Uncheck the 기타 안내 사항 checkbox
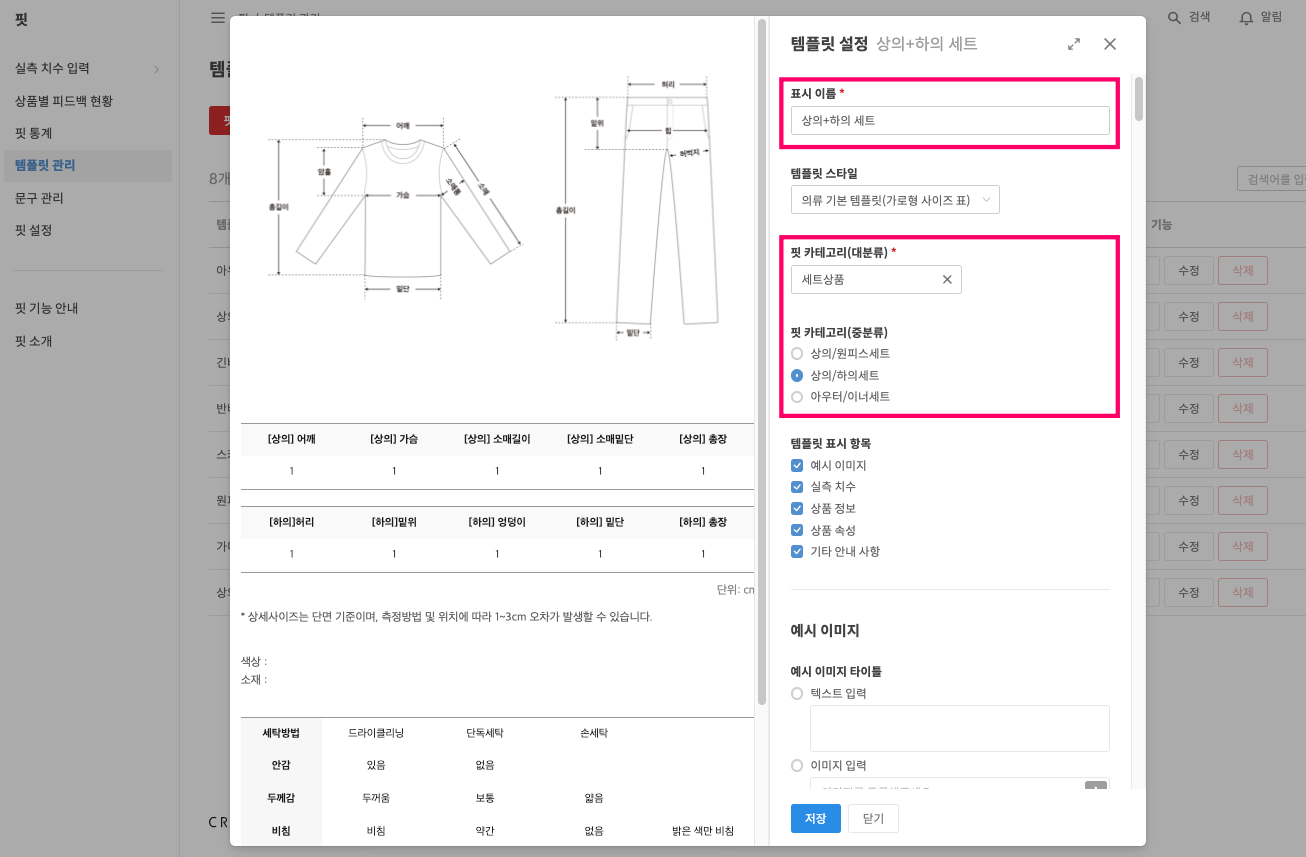Viewport: 1306px width, 857px height. [x=797, y=551]
